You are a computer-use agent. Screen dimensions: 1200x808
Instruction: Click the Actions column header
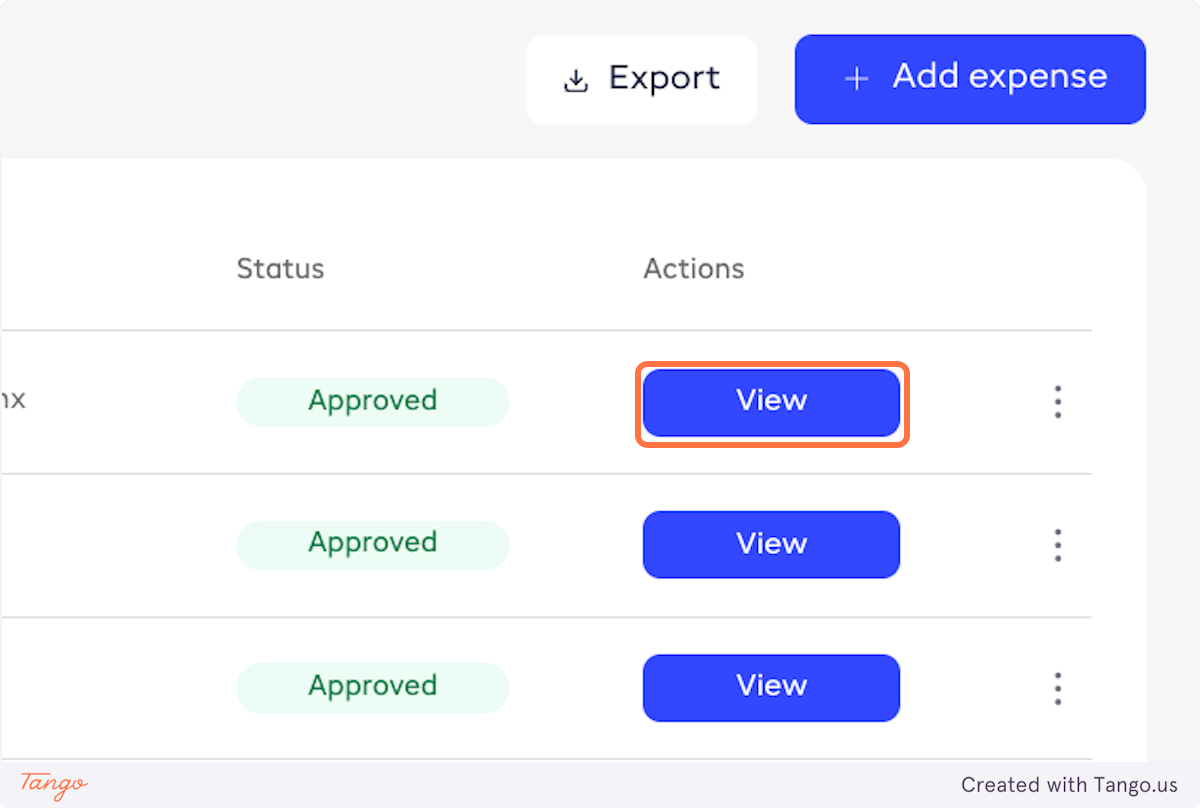coord(693,269)
